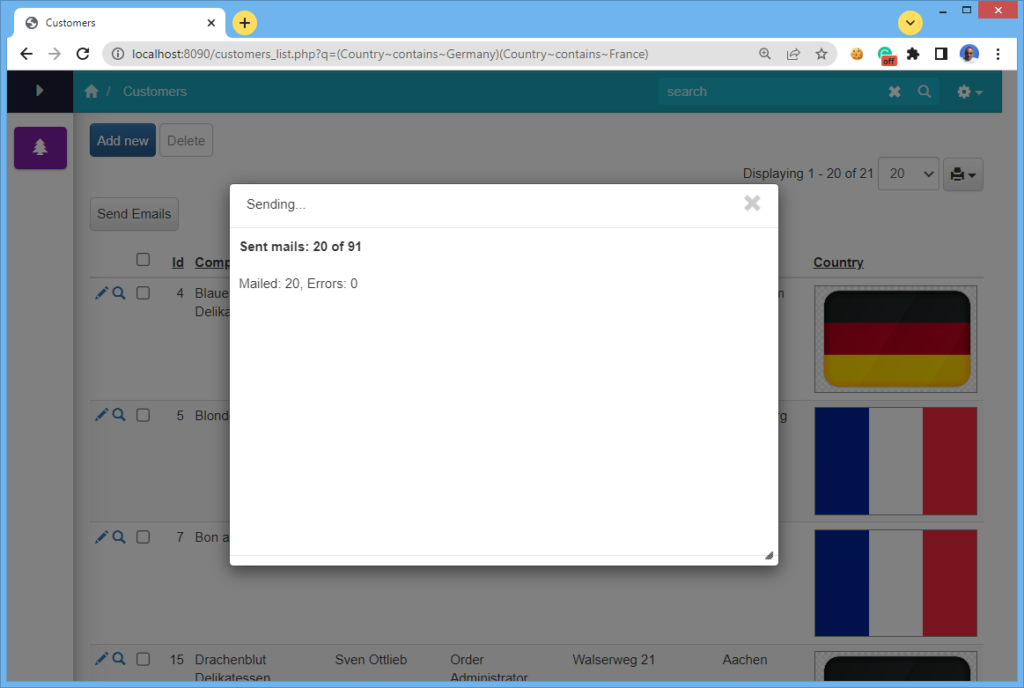Screen dimensions: 1024x688
Task: Open the printer dropdown arrow options
Action: (971, 174)
